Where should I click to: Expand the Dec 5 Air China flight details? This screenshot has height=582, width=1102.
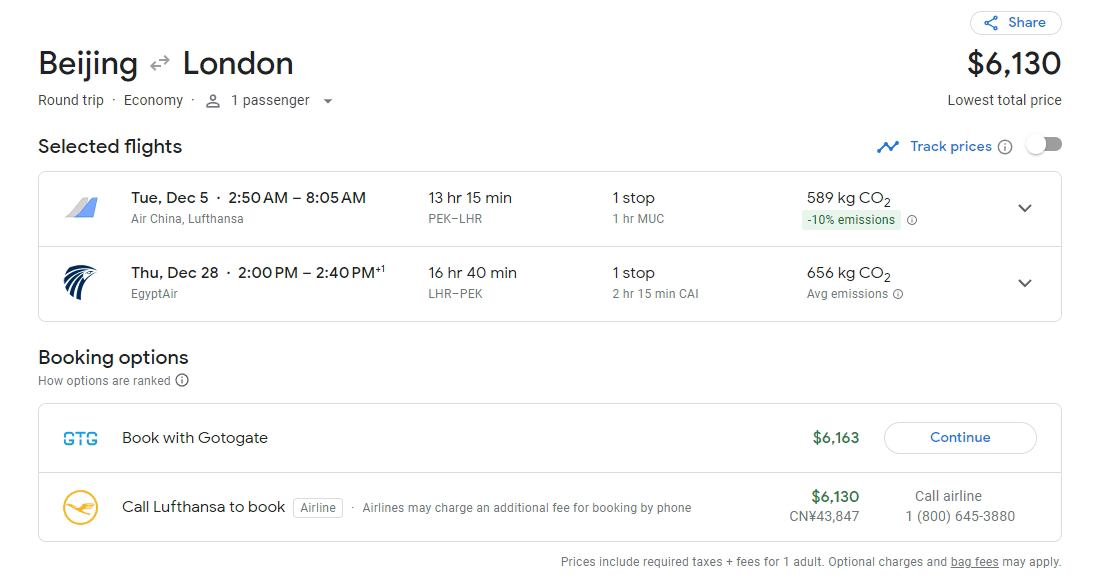[x=1025, y=208]
